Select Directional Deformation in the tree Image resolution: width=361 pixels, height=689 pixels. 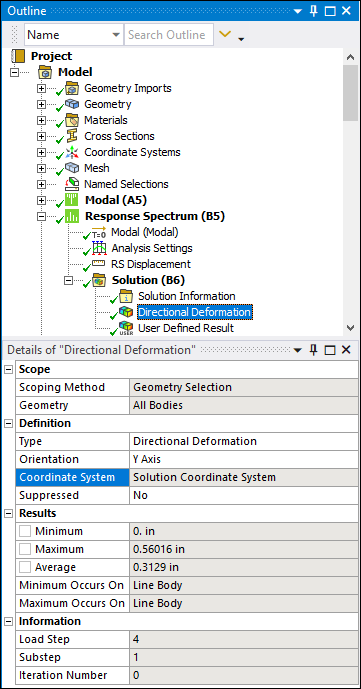(194, 312)
